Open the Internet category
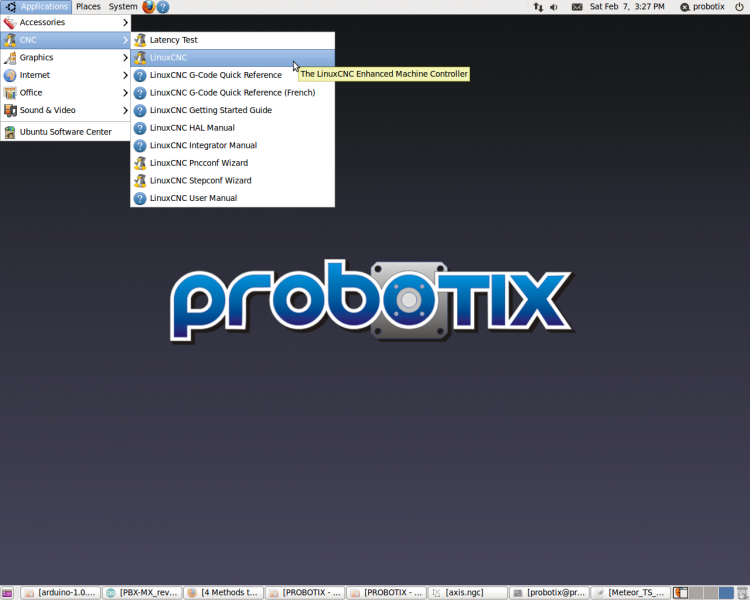The height and width of the screenshot is (600, 750). click(x=66, y=75)
